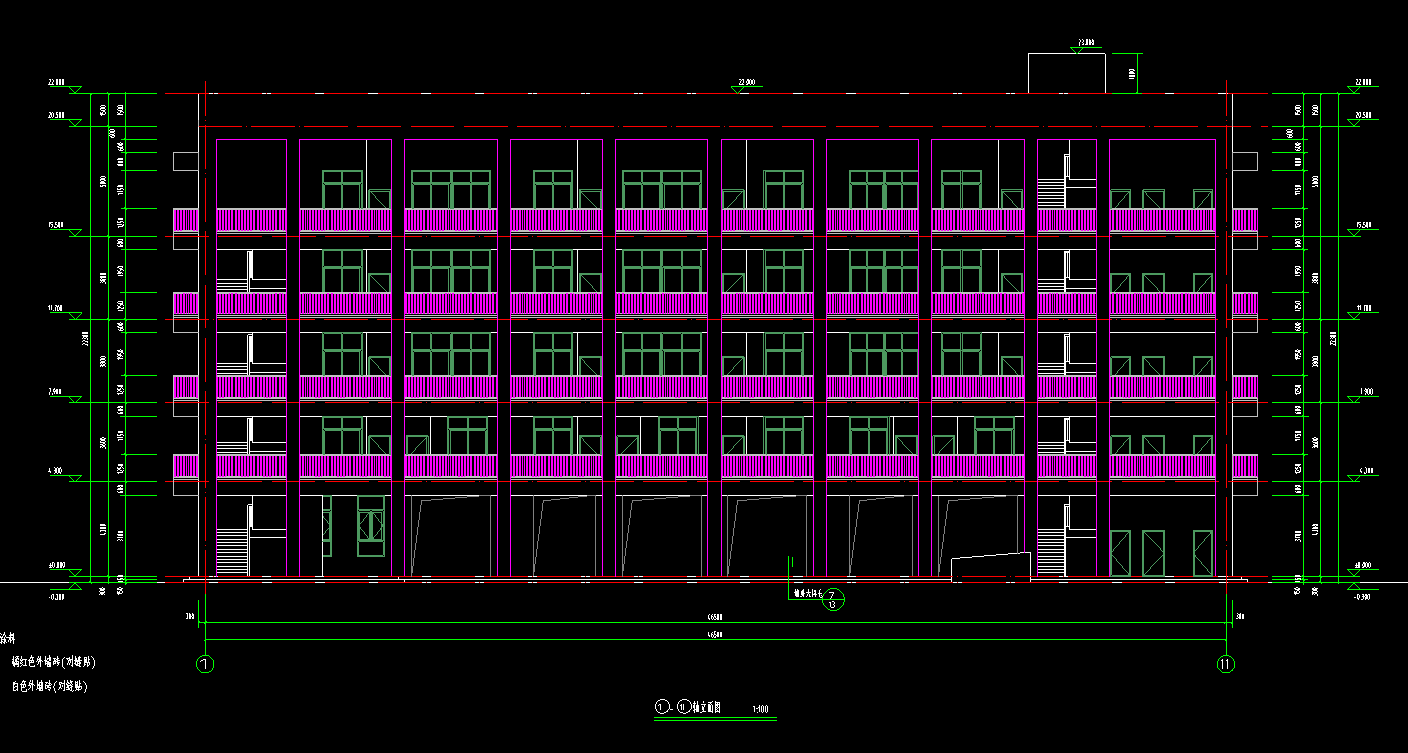Viewport: 1408px width, 753px height.
Task: Select the 1:100 scale text
Action: point(761,710)
